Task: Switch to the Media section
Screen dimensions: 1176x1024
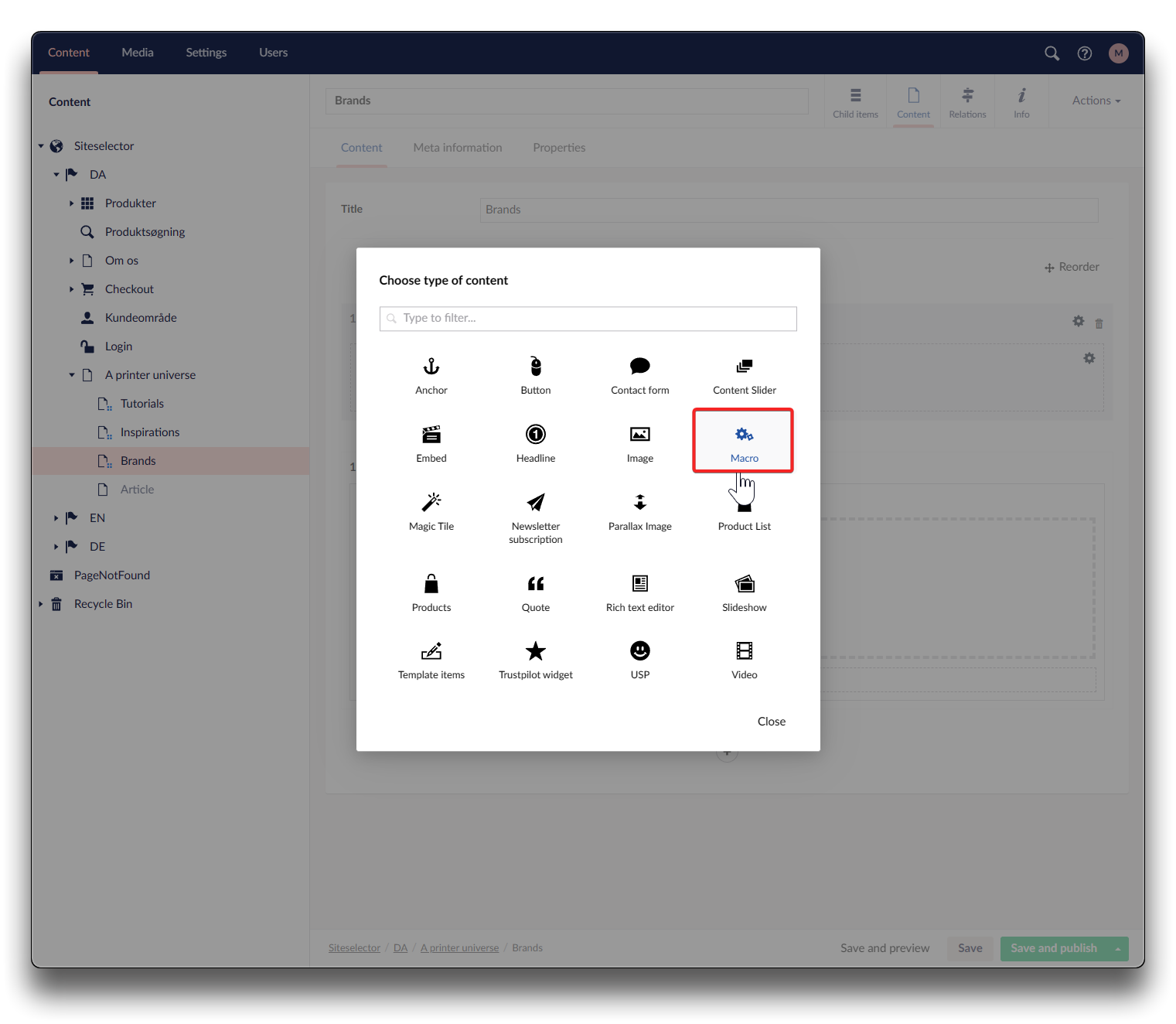Action: tap(138, 53)
